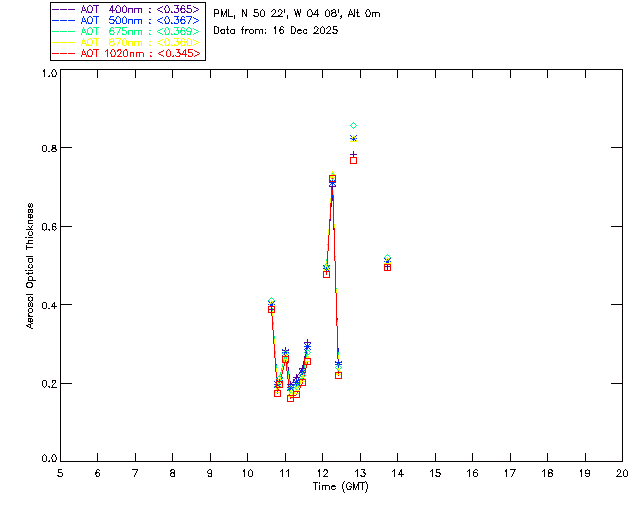640x512 pixels.
Task: Click the first red square point near 0.39
Action: tap(271, 309)
